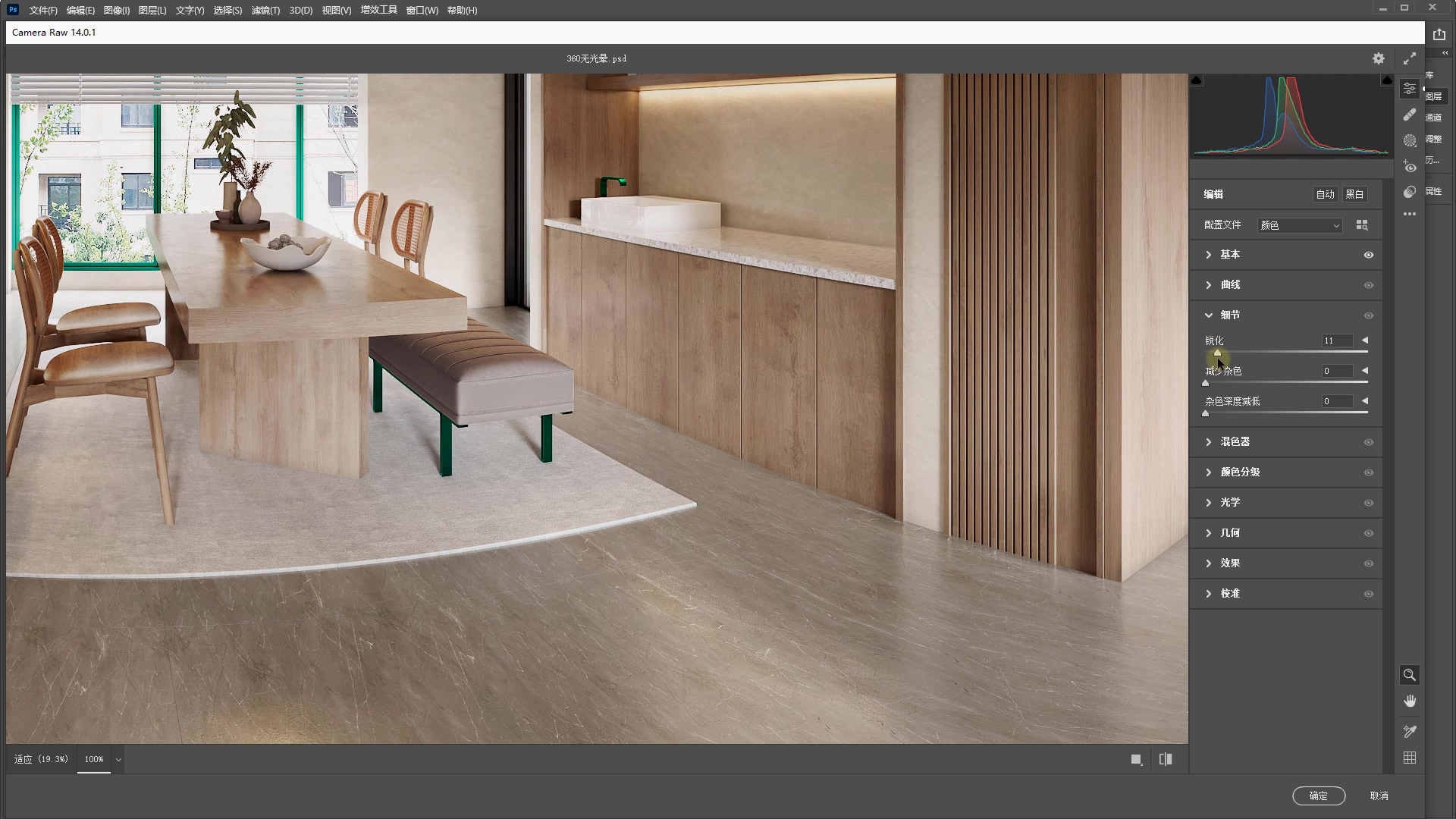Image resolution: width=1456 pixels, height=819 pixels.
Task: Toggle shadow clipping warning in histogram
Action: pos(1197,80)
